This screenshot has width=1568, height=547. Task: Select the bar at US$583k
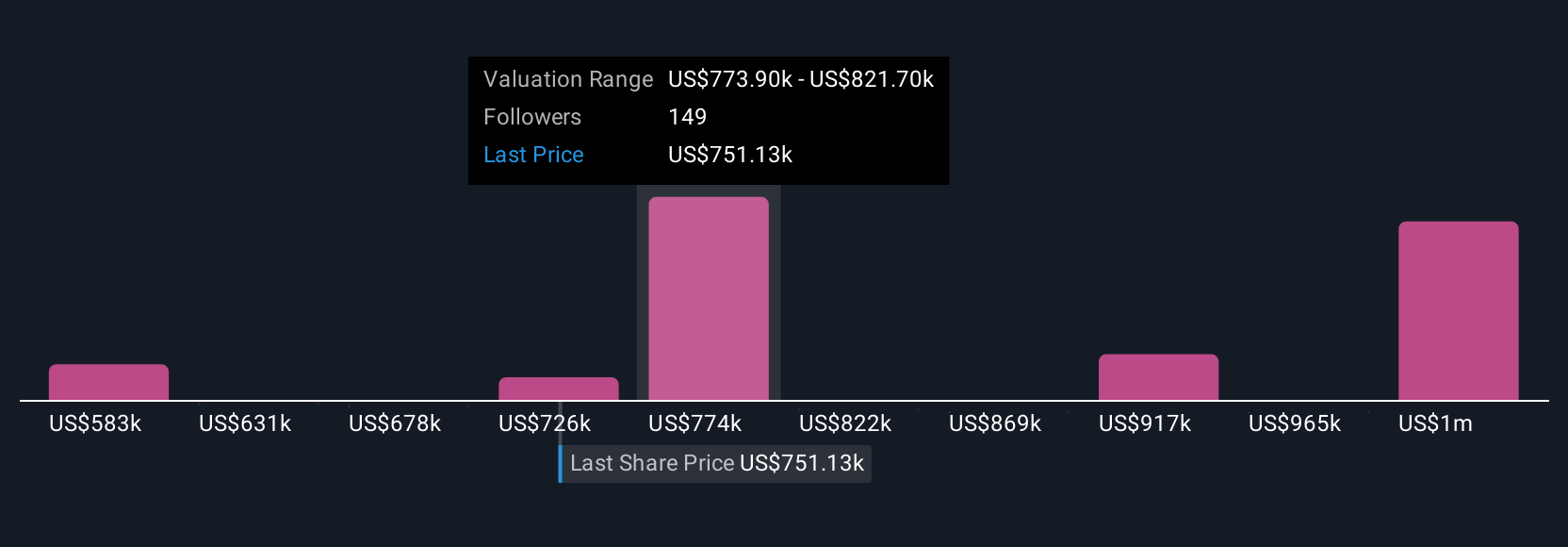tap(108, 382)
